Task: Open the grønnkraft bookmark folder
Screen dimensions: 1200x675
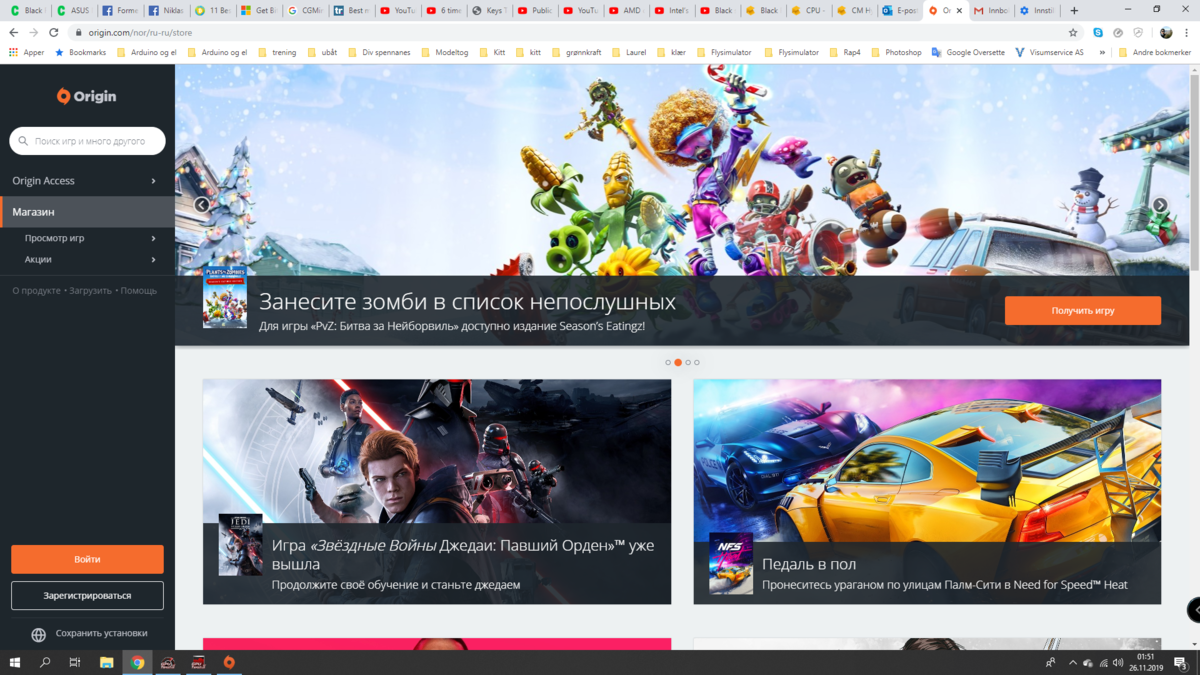Action: [576, 52]
